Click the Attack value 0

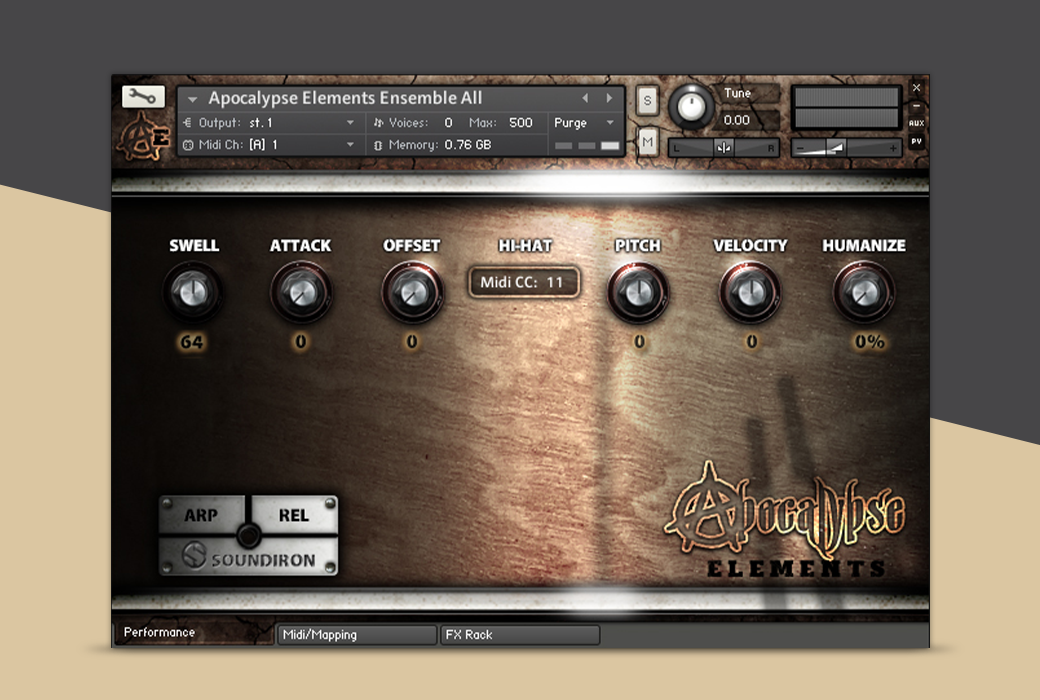[301, 342]
